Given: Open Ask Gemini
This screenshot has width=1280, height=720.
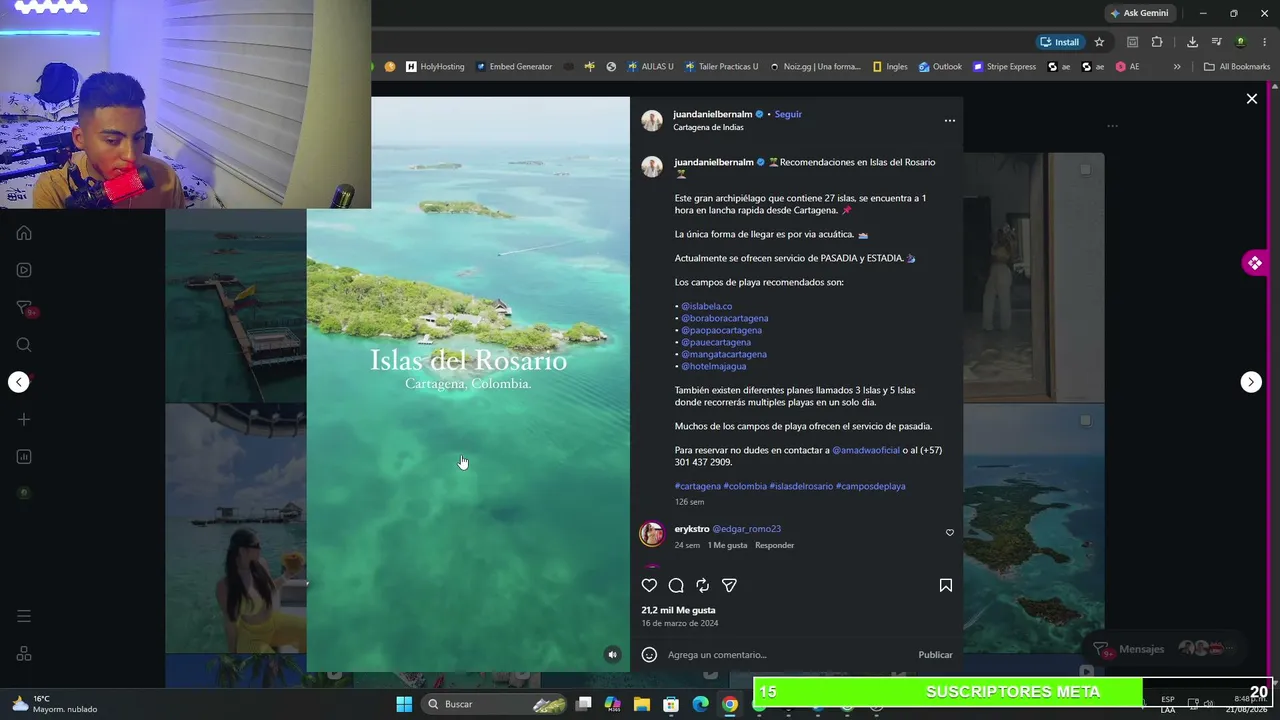Looking at the screenshot, I should point(1139,13).
